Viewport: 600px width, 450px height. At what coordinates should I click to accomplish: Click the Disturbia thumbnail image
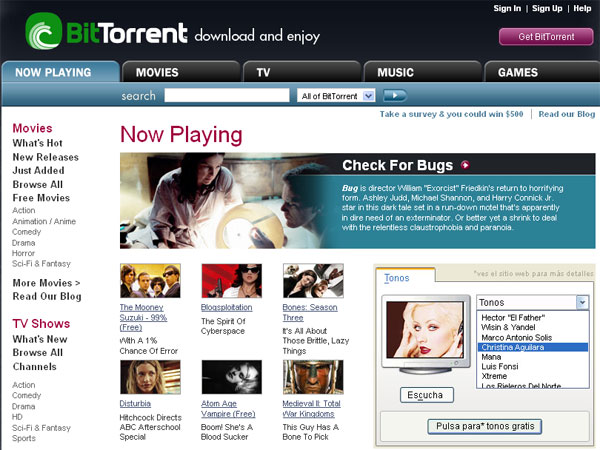(150, 377)
